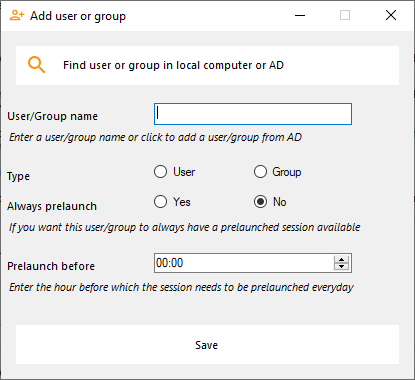Close the Add user or group dialog
Screen dimensions: 415x380
pyautogui.click(x=391, y=15)
